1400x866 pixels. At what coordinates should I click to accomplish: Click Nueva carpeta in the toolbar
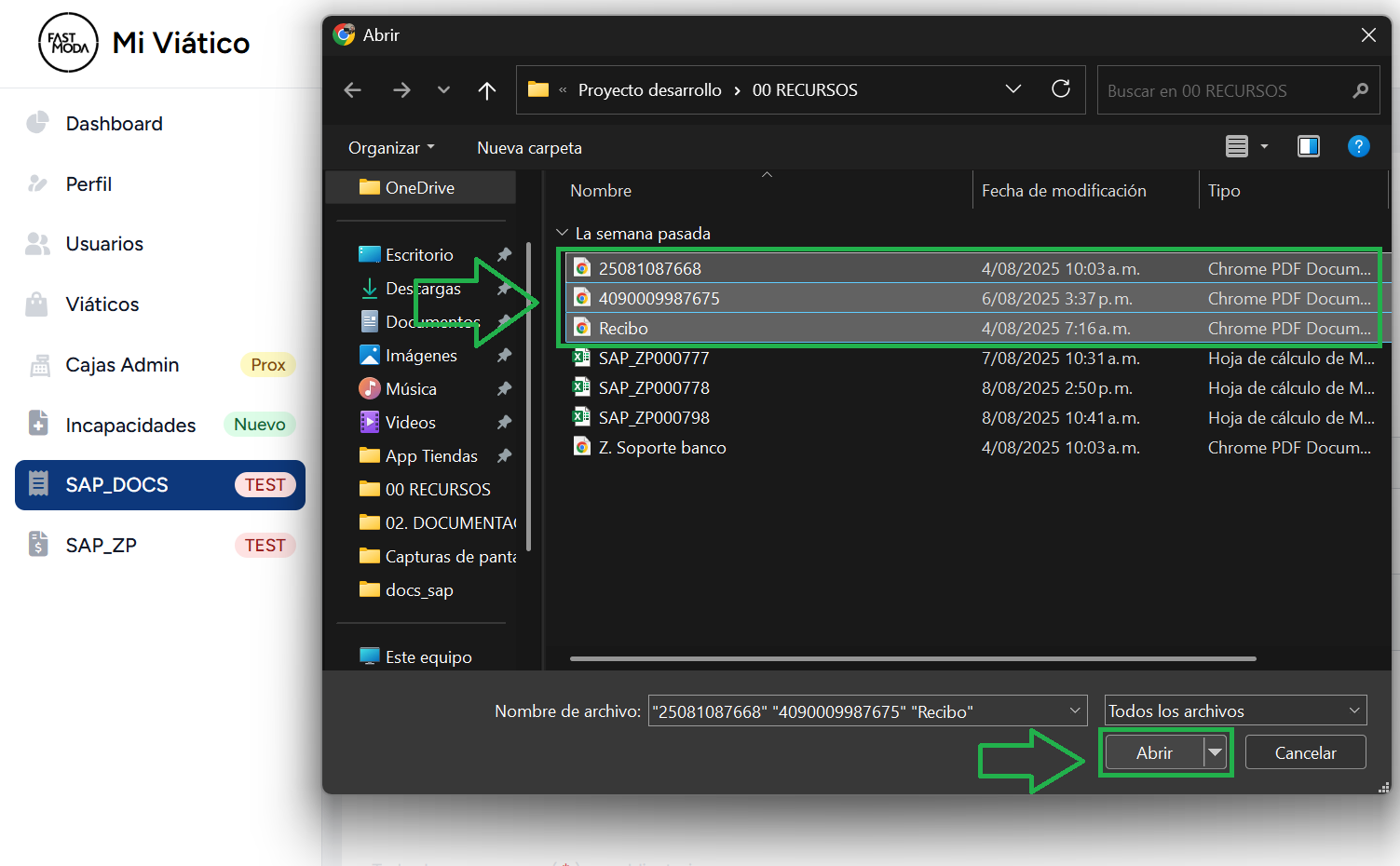529,148
